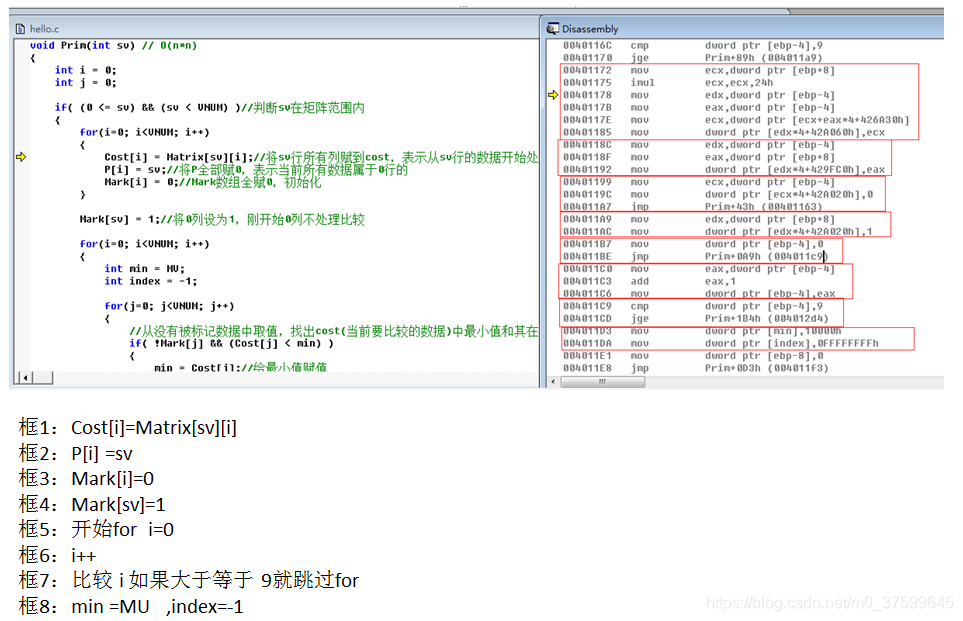This screenshot has height=621, width=963.
Task: Click disassembly line at address 004011A9
Action: (x=699, y=219)
